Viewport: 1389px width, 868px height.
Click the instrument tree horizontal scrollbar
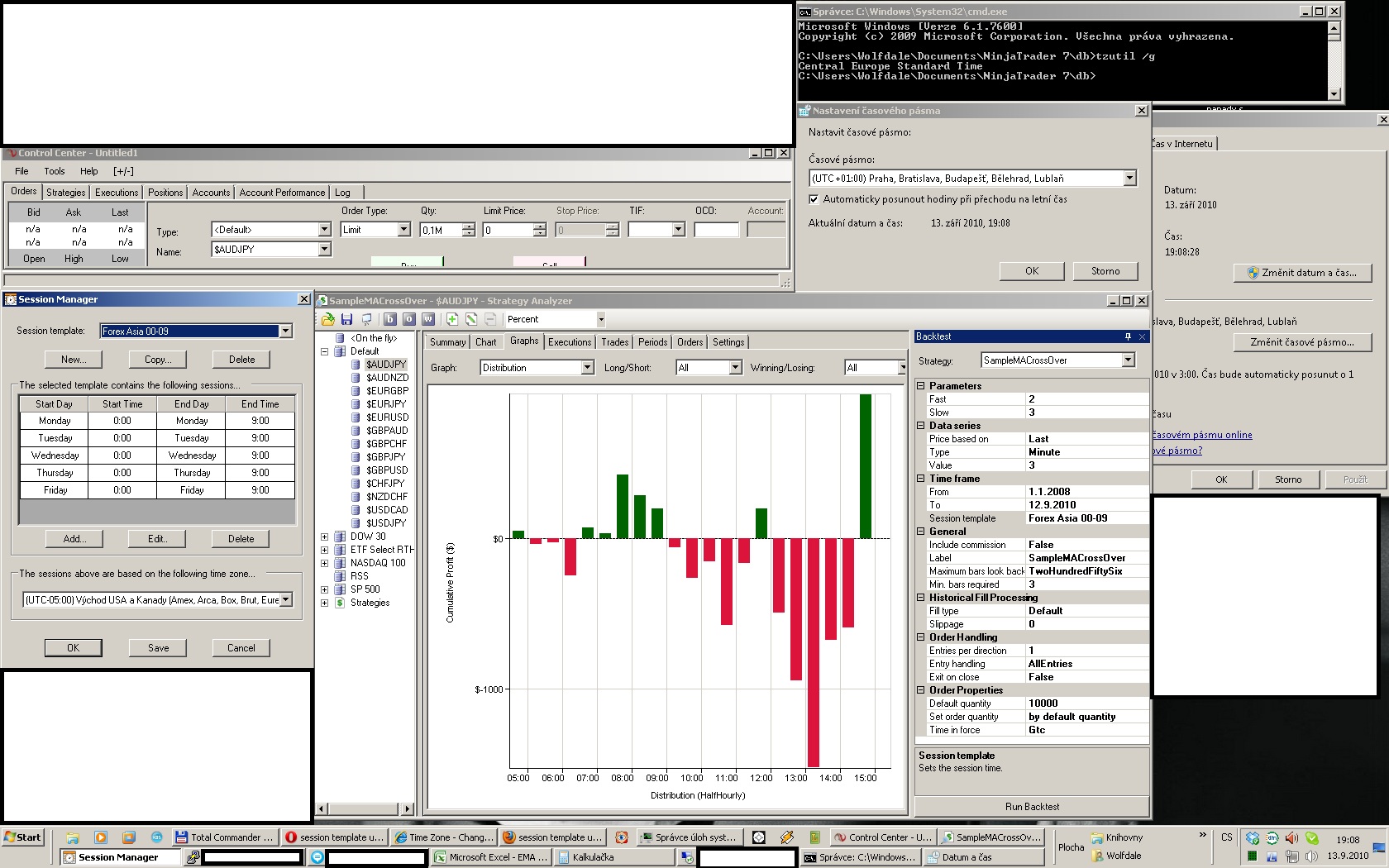[x=365, y=808]
